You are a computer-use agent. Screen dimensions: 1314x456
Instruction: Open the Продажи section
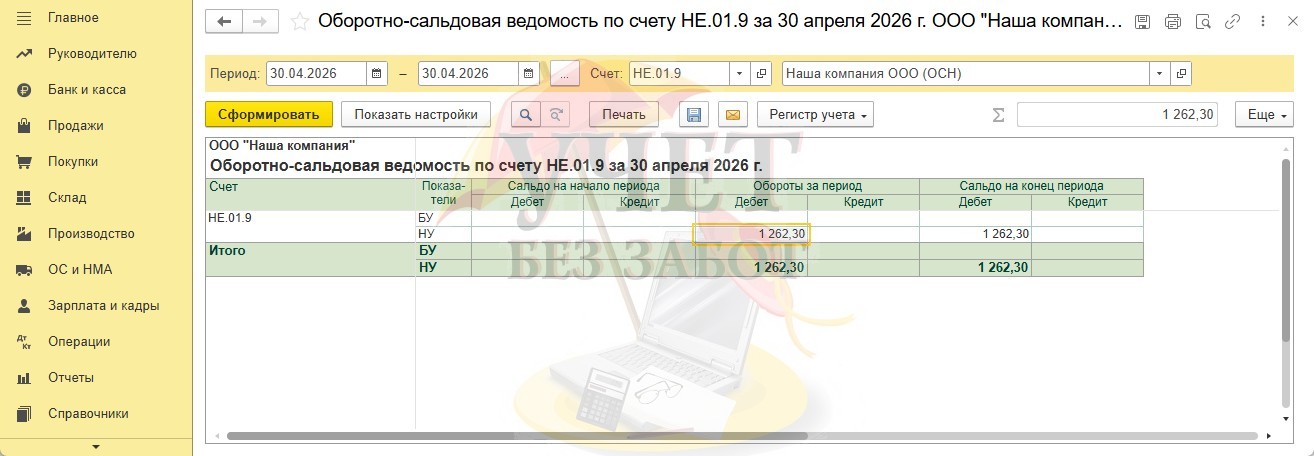76,126
